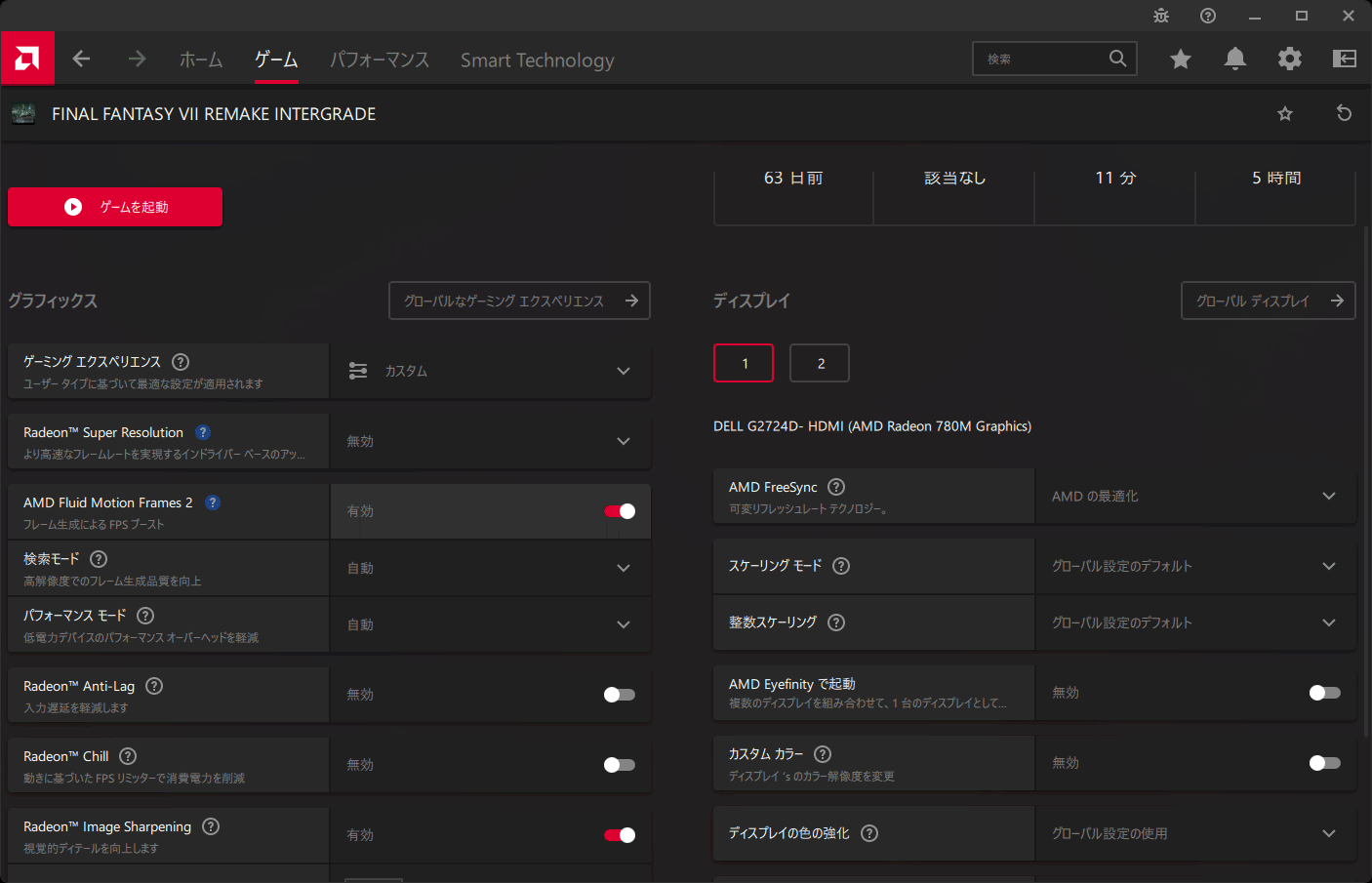Show help for Radeon Super Resolution
Image resolution: width=1372 pixels, height=883 pixels.
pos(203,432)
